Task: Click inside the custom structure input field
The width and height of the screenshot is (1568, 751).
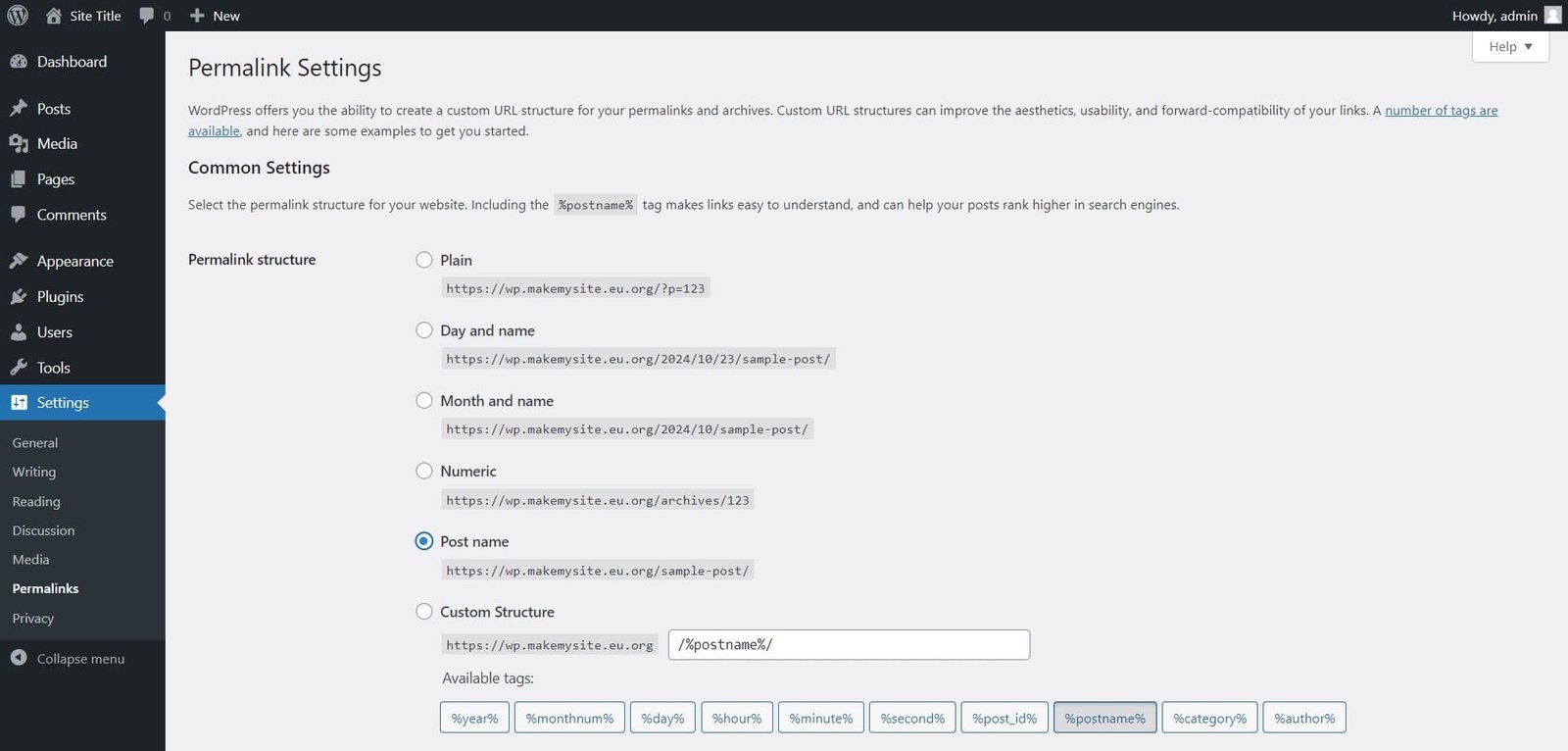Action: coord(848,644)
